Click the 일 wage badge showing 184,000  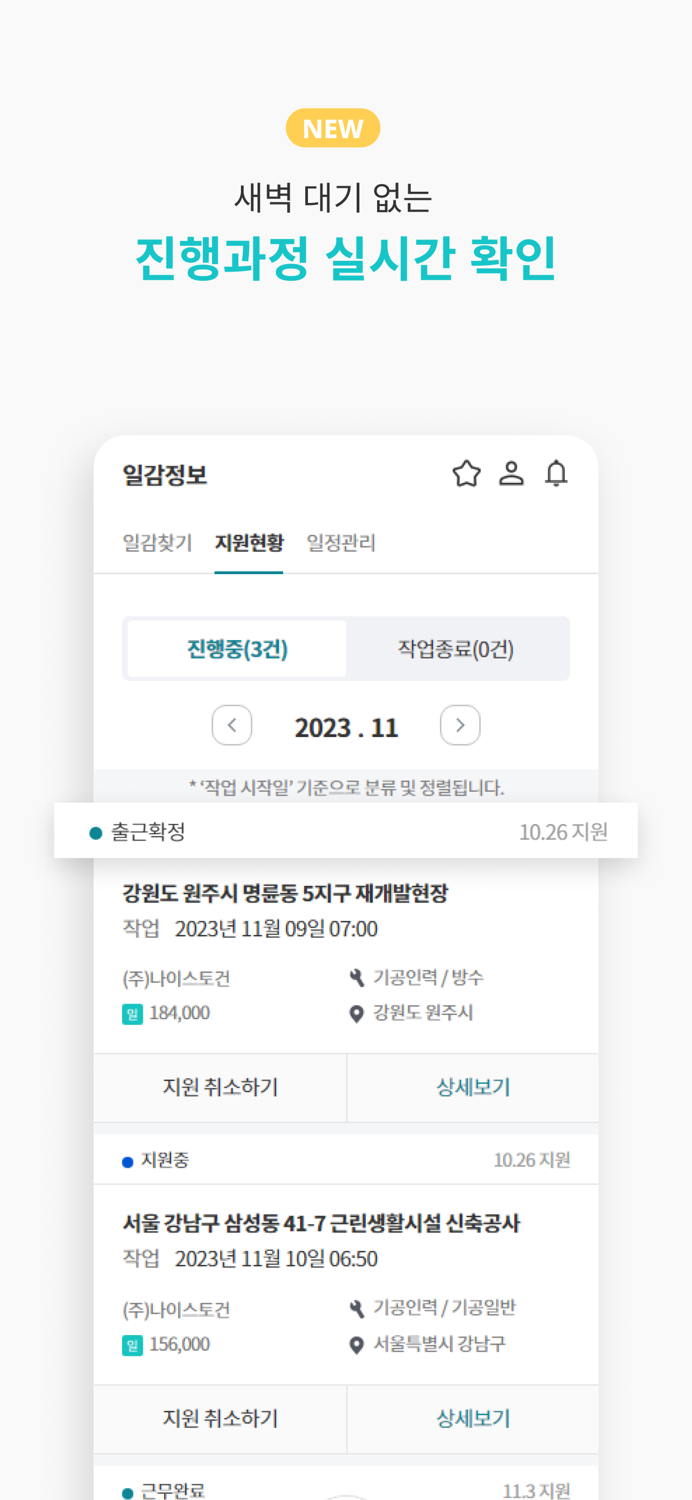click(x=133, y=1013)
